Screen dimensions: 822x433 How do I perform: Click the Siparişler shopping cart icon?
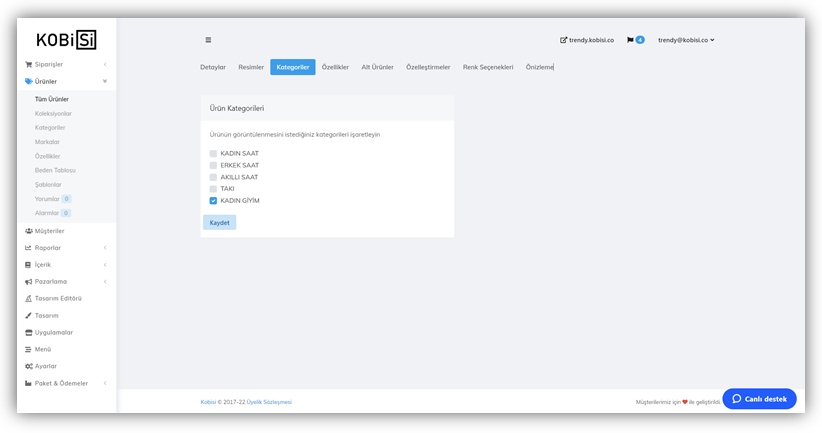28,64
